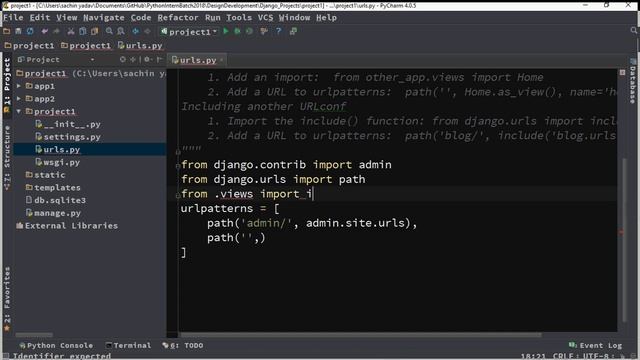Open the Terminal tool window
Screen dimensions: 640x360
tap(128, 345)
